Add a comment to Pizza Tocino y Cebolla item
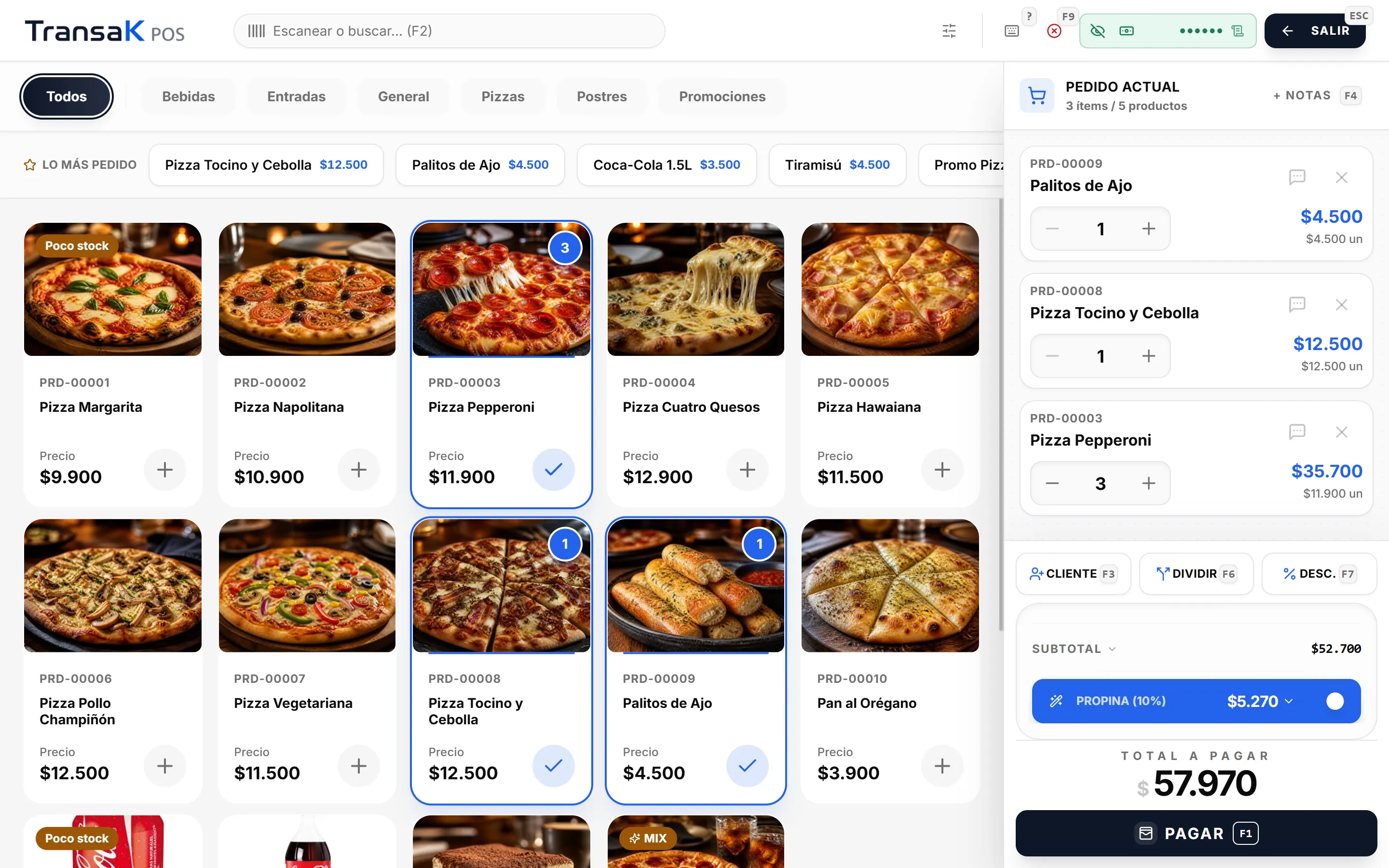 click(1296, 305)
